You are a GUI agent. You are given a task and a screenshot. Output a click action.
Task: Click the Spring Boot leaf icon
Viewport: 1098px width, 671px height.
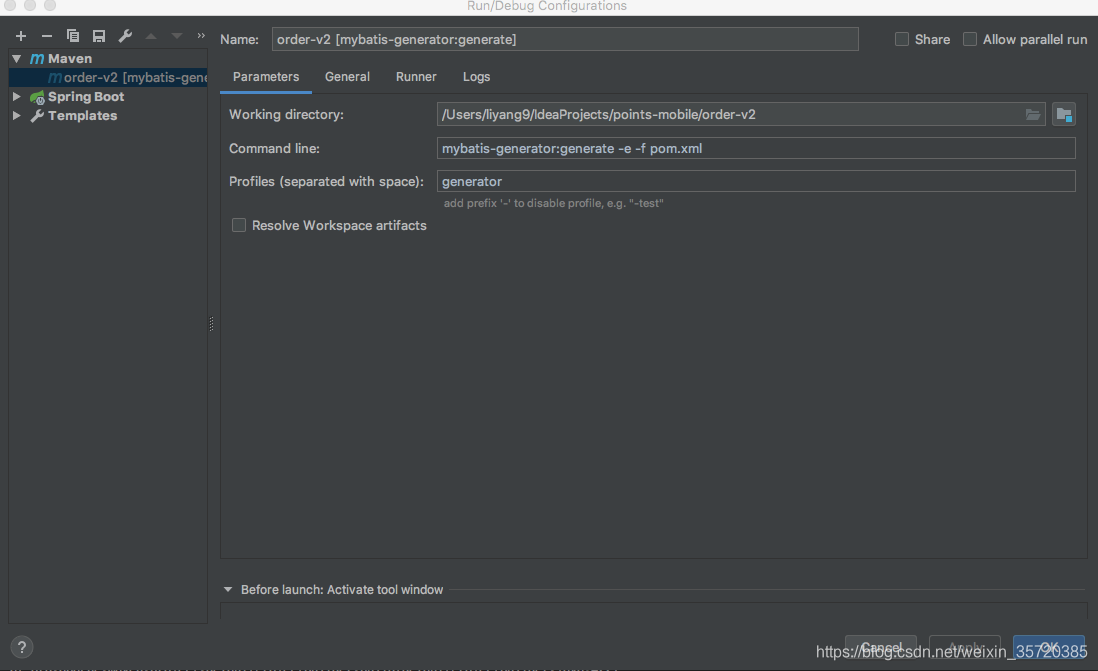pos(37,97)
